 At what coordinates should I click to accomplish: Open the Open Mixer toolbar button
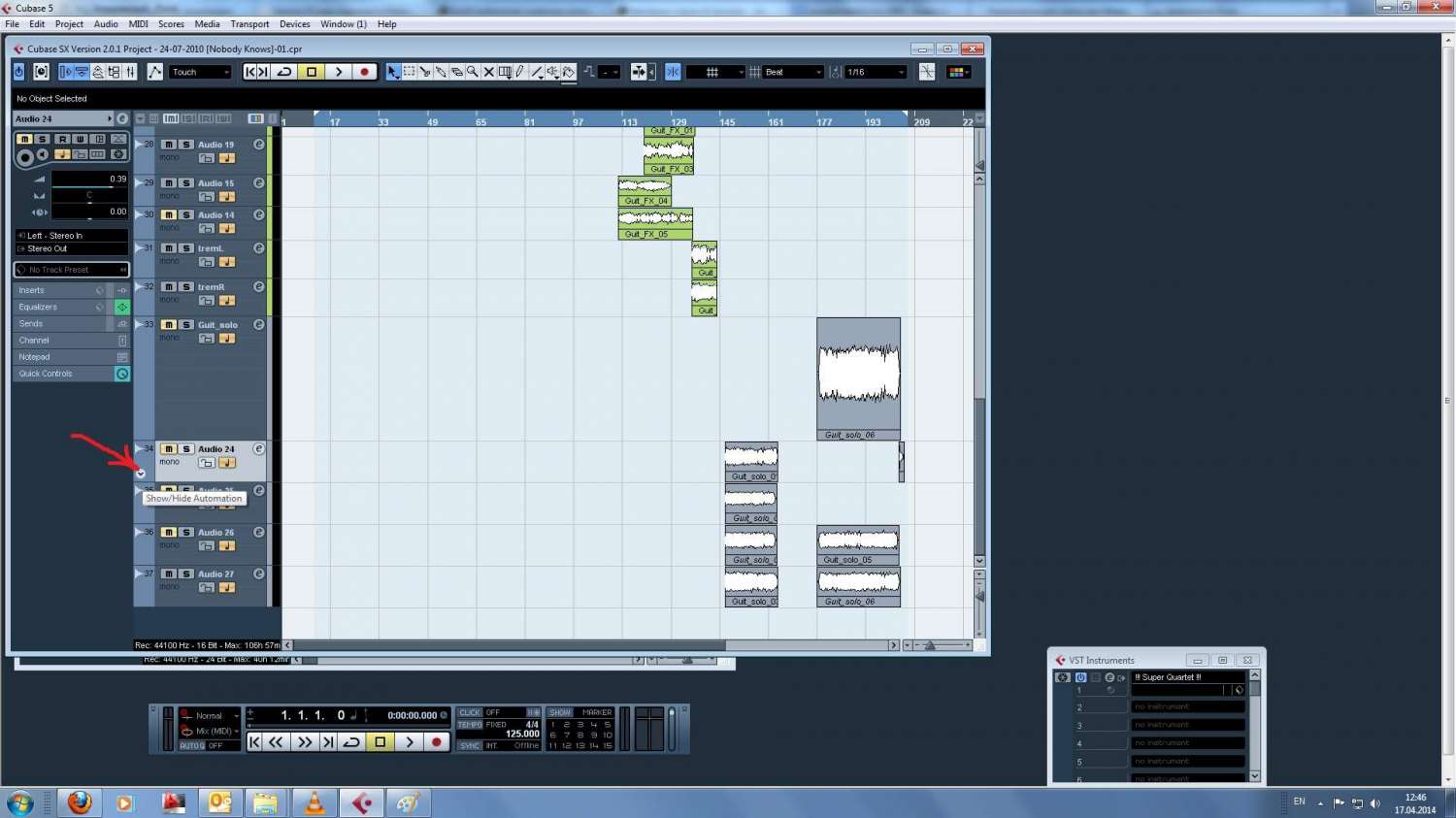130,72
